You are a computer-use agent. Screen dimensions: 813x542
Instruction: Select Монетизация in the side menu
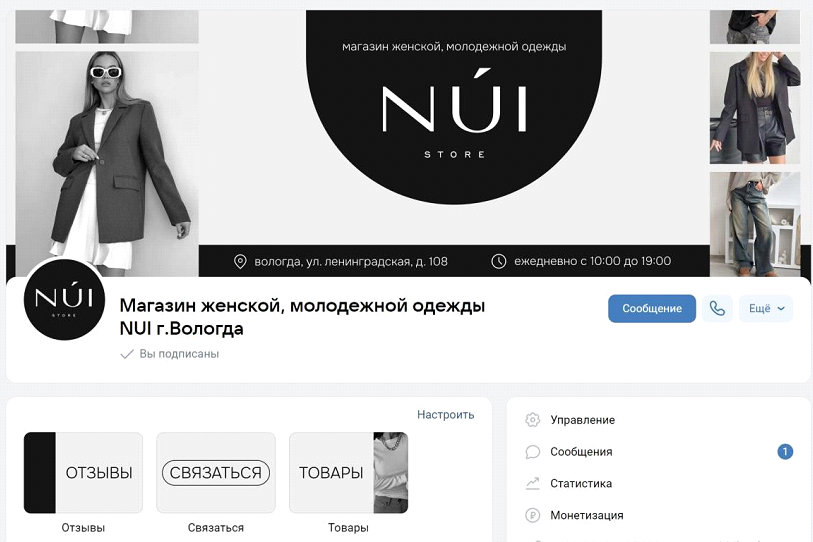click(586, 515)
